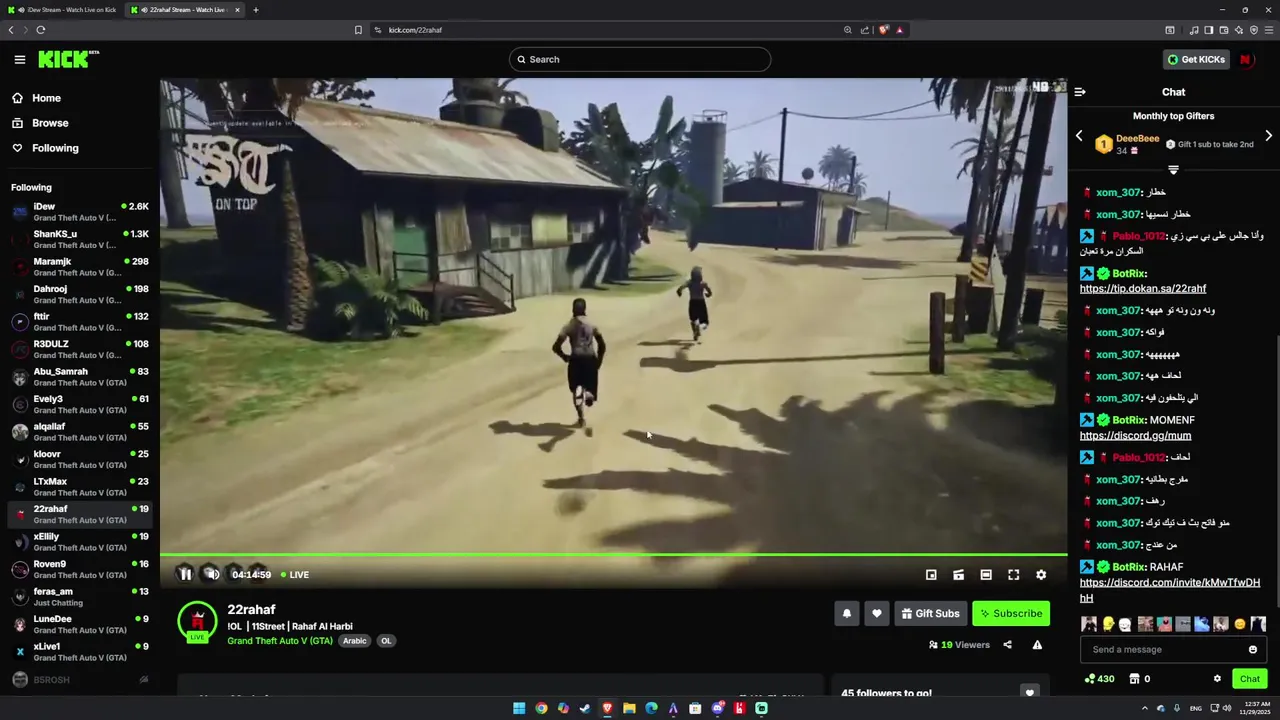The width and height of the screenshot is (1280, 720).
Task: Open xLive1 channel in Following list
Action: [x=80, y=651]
